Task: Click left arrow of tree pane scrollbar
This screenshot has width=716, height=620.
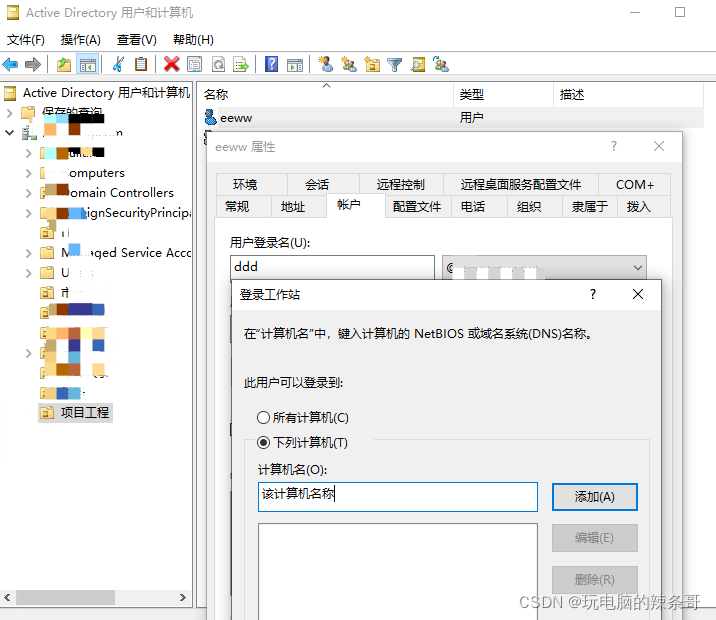Action: pyautogui.click(x=7, y=597)
